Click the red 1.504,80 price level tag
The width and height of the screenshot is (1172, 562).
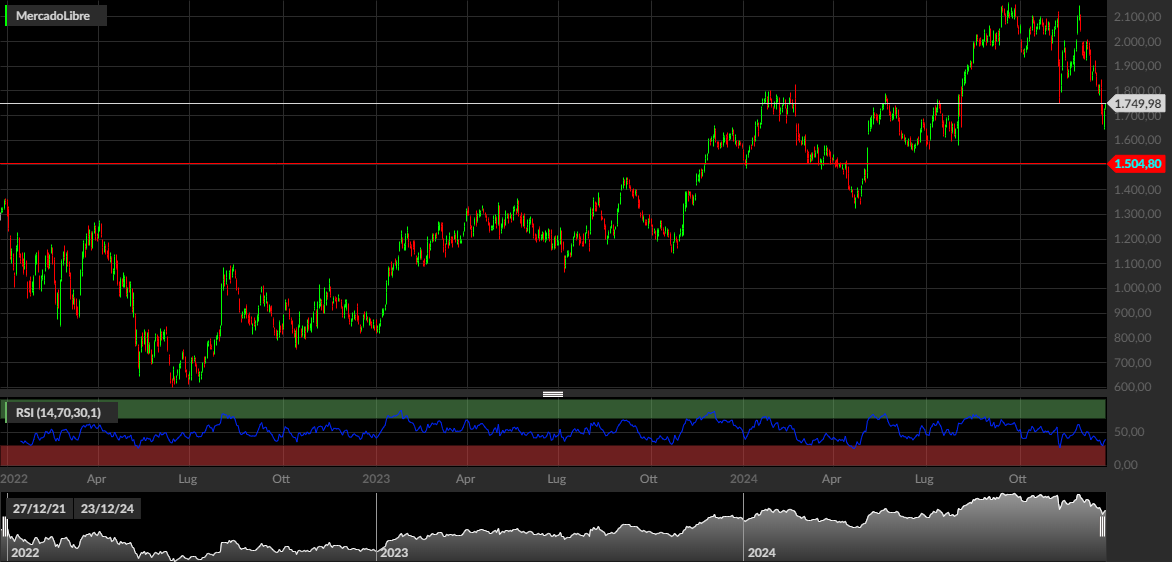pos(1137,164)
